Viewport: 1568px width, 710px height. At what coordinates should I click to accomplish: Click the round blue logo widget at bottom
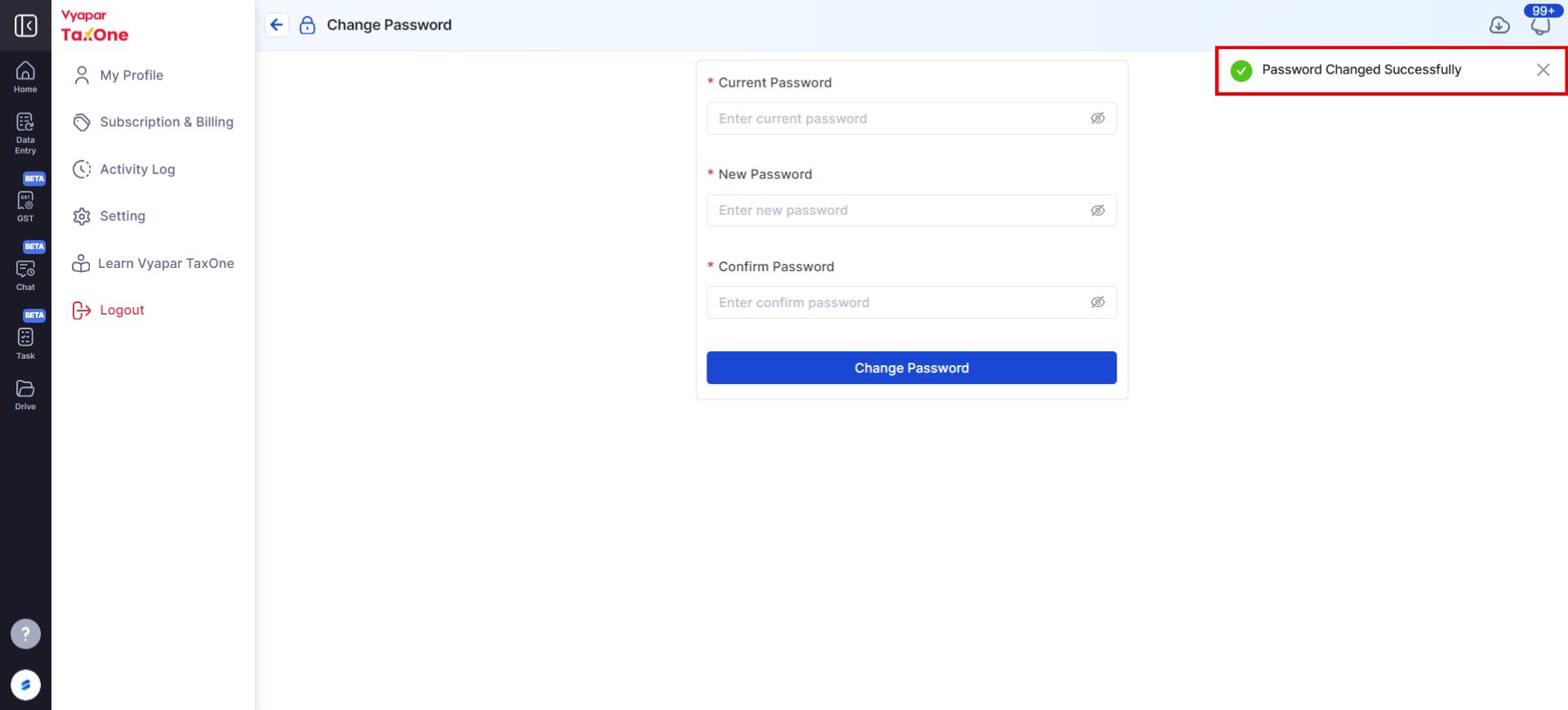pyautogui.click(x=25, y=685)
